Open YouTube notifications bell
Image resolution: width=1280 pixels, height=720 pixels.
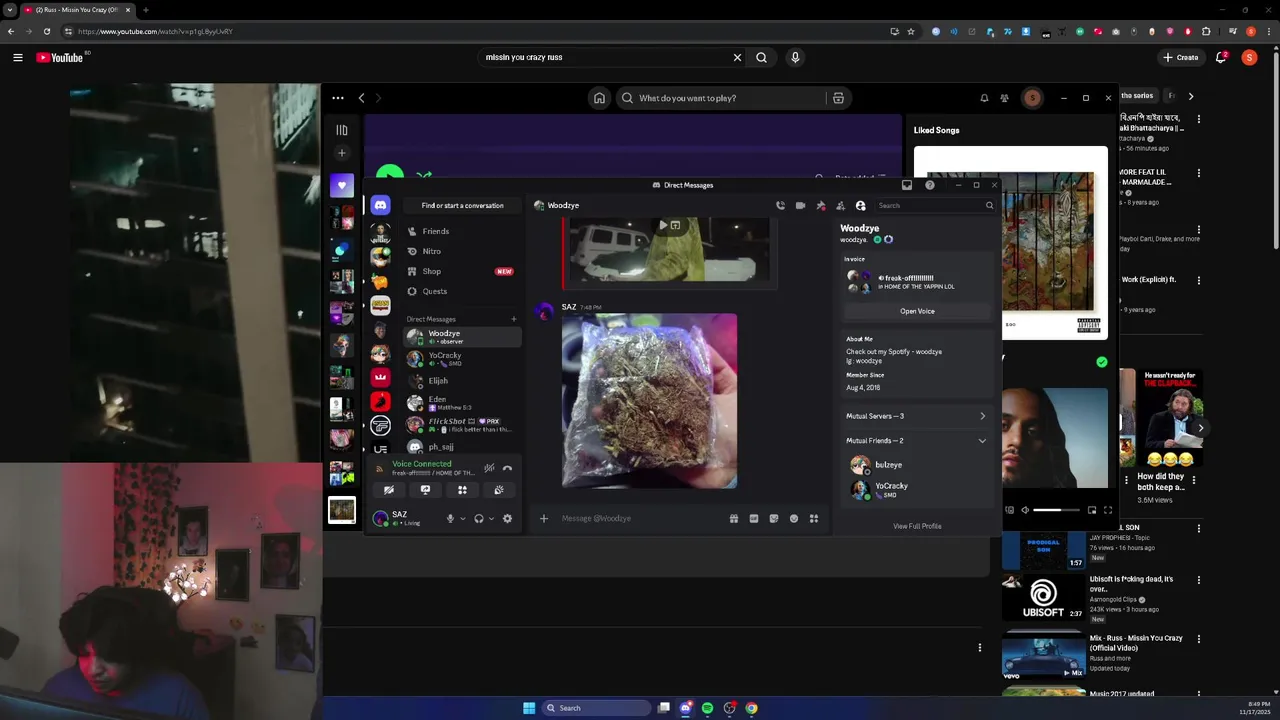click(1221, 57)
